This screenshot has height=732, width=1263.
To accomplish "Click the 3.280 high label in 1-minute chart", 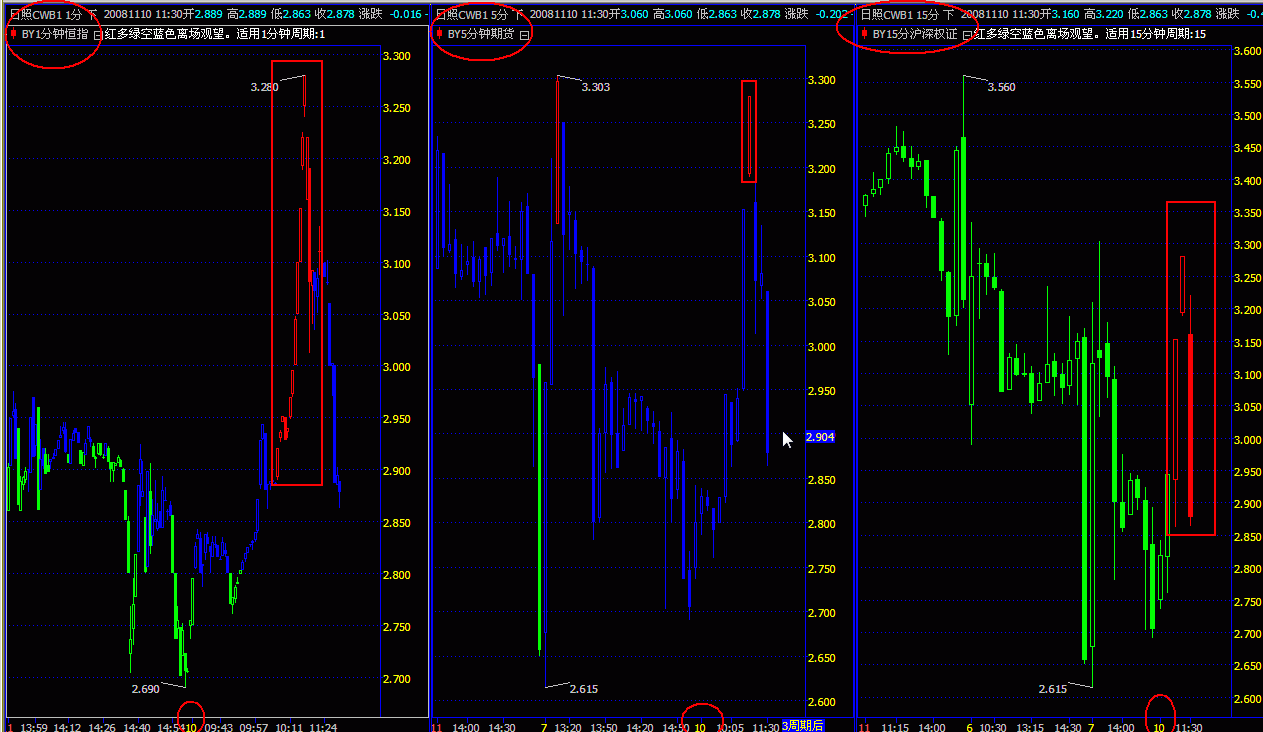I will [x=264, y=87].
